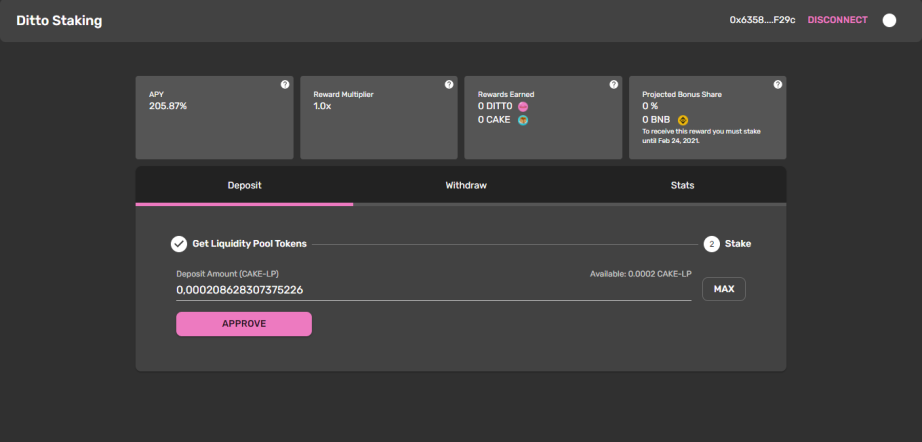Switch to the Withdraw tab
Image resolution: width=922 pixels, height=442 pixels.
(466, 186)
